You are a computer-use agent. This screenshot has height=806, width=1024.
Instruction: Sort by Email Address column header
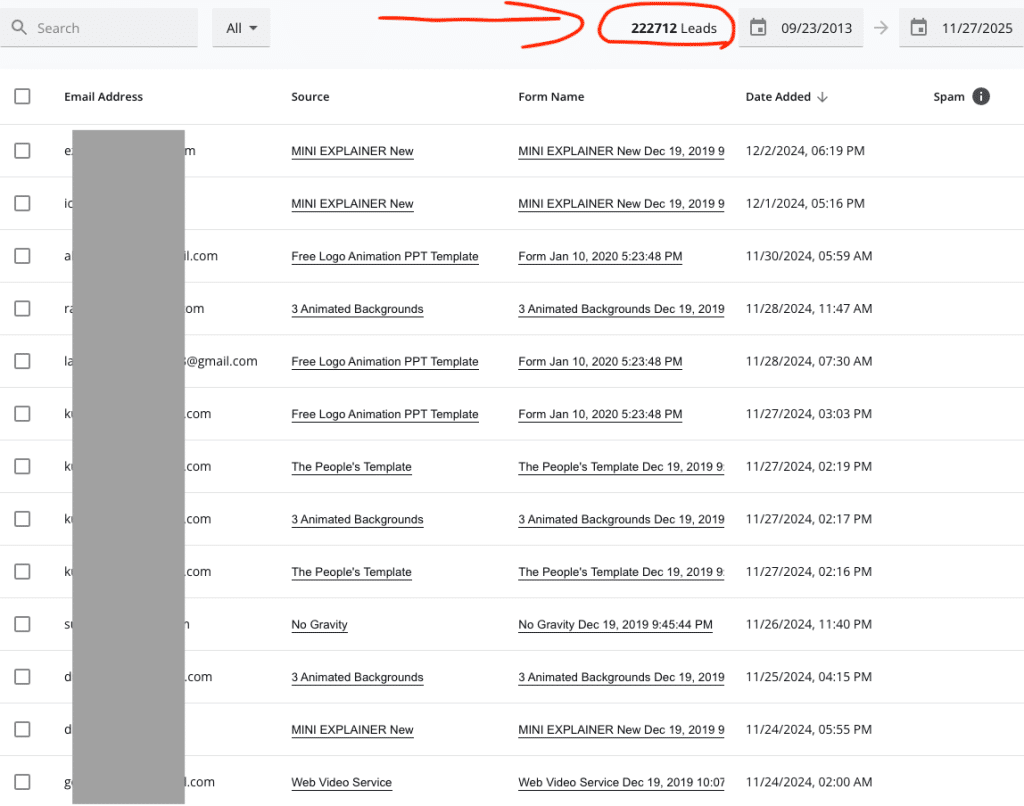[x=103, y=97]
